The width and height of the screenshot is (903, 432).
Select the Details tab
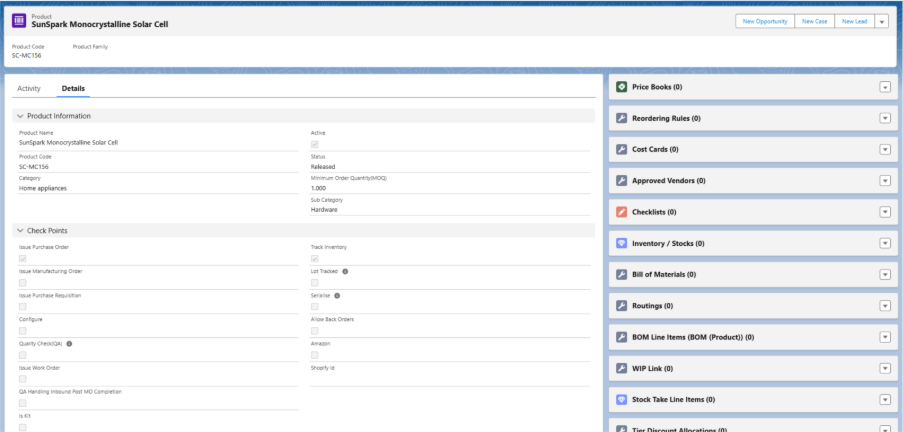(x=73, y=89)
